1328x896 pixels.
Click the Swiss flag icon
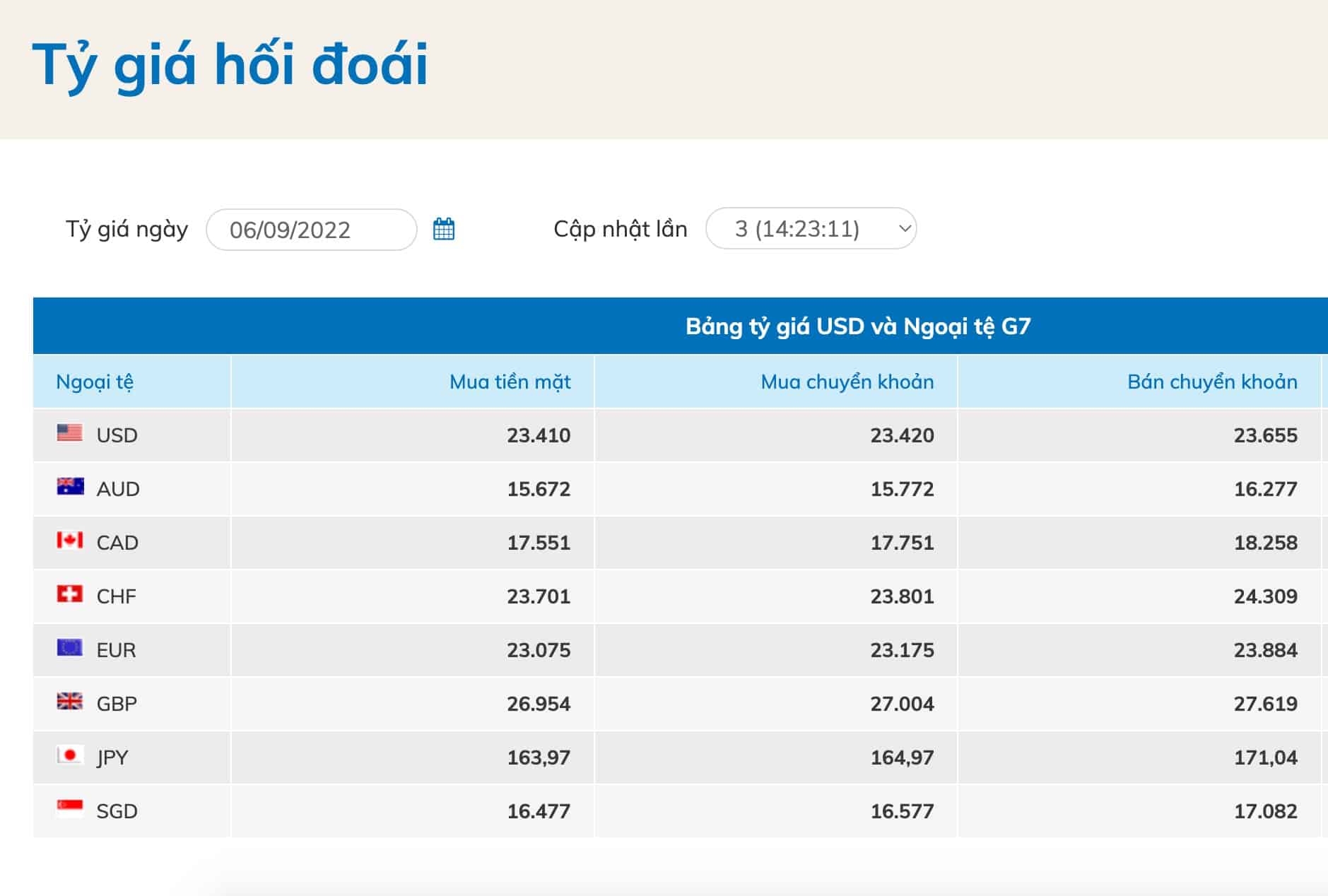tap(70, 594)
